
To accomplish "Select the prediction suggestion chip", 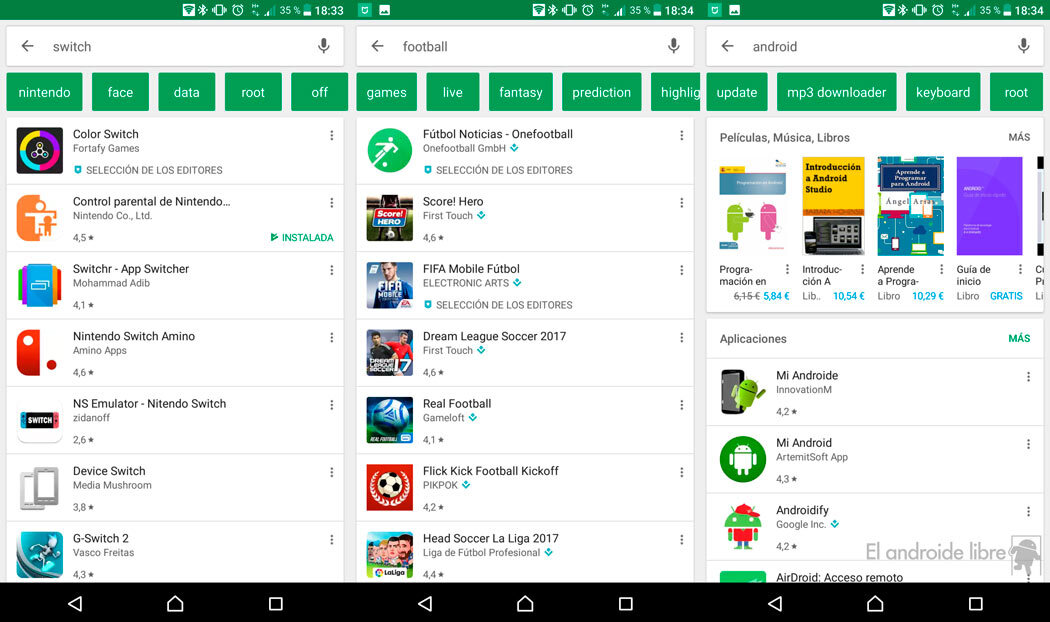I will click(601, 91).
